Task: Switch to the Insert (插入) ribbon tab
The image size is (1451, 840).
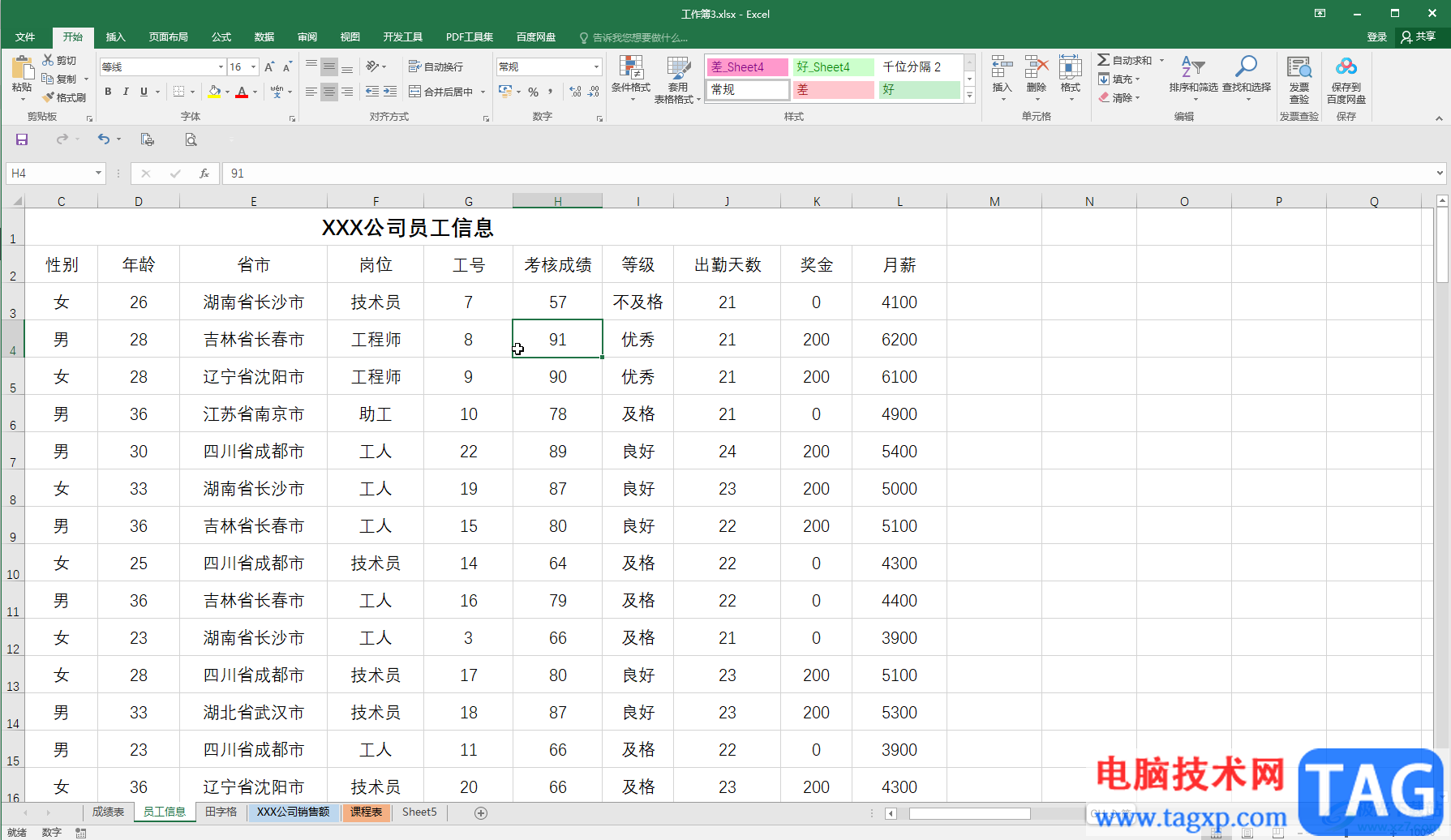Action: [x=116, y=36]
